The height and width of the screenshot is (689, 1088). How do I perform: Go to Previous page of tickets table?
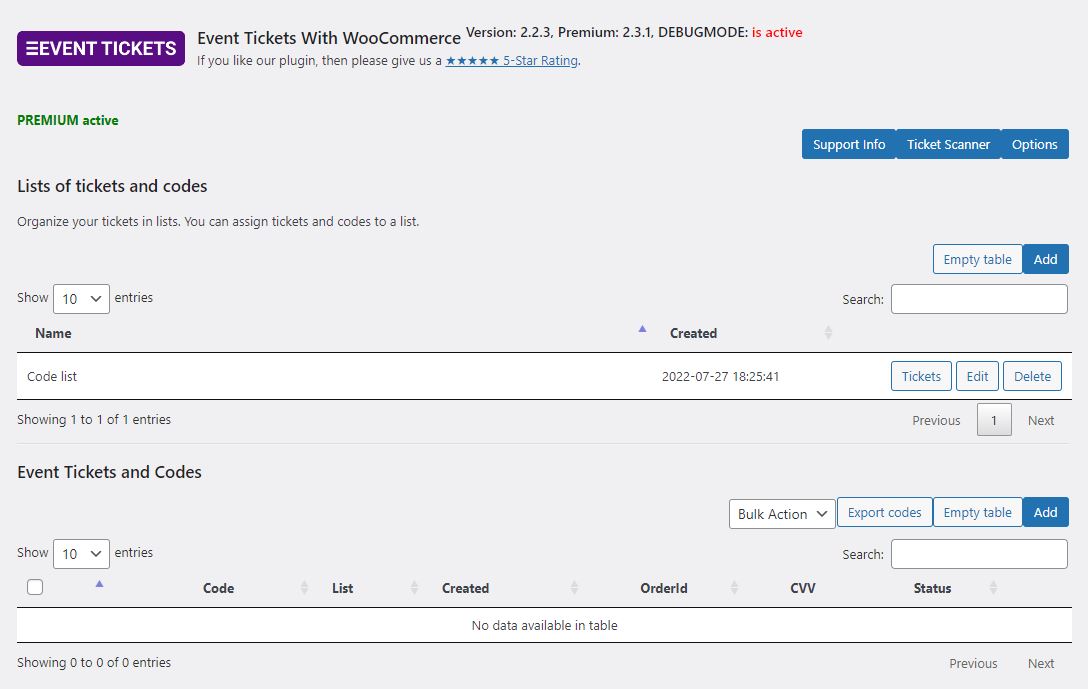tap(973, 663)
